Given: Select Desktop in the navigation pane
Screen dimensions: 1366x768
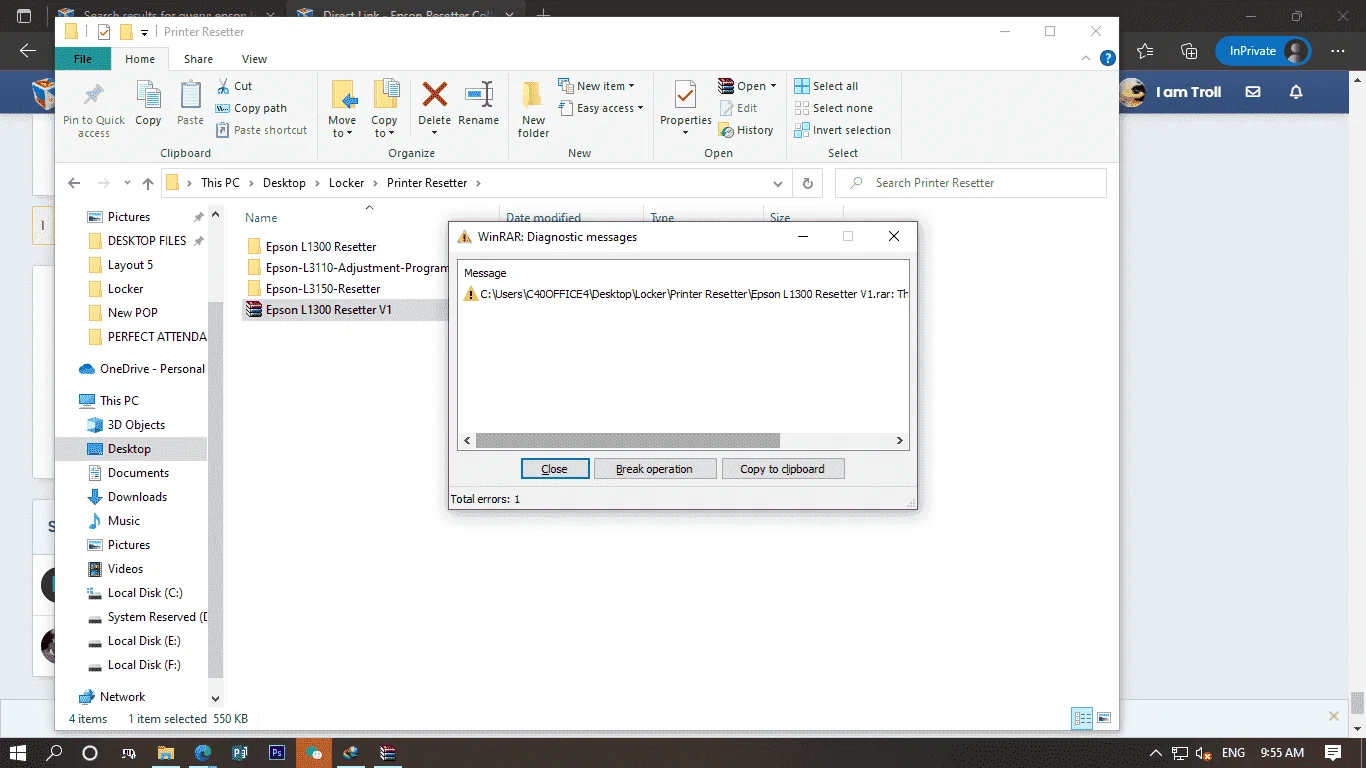Looking at the screenshot, I should tap(129, 449).
